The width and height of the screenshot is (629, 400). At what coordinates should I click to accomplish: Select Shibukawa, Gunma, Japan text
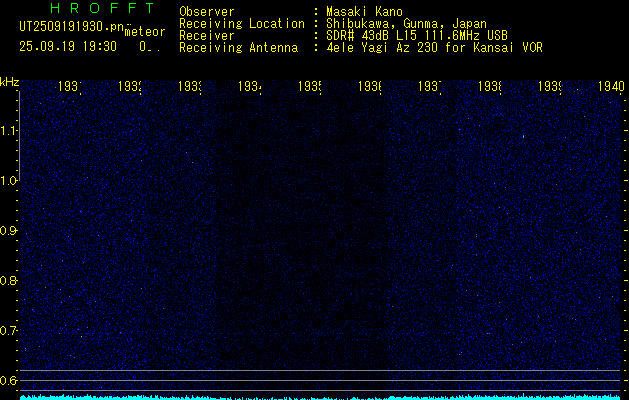click(406, 24)
